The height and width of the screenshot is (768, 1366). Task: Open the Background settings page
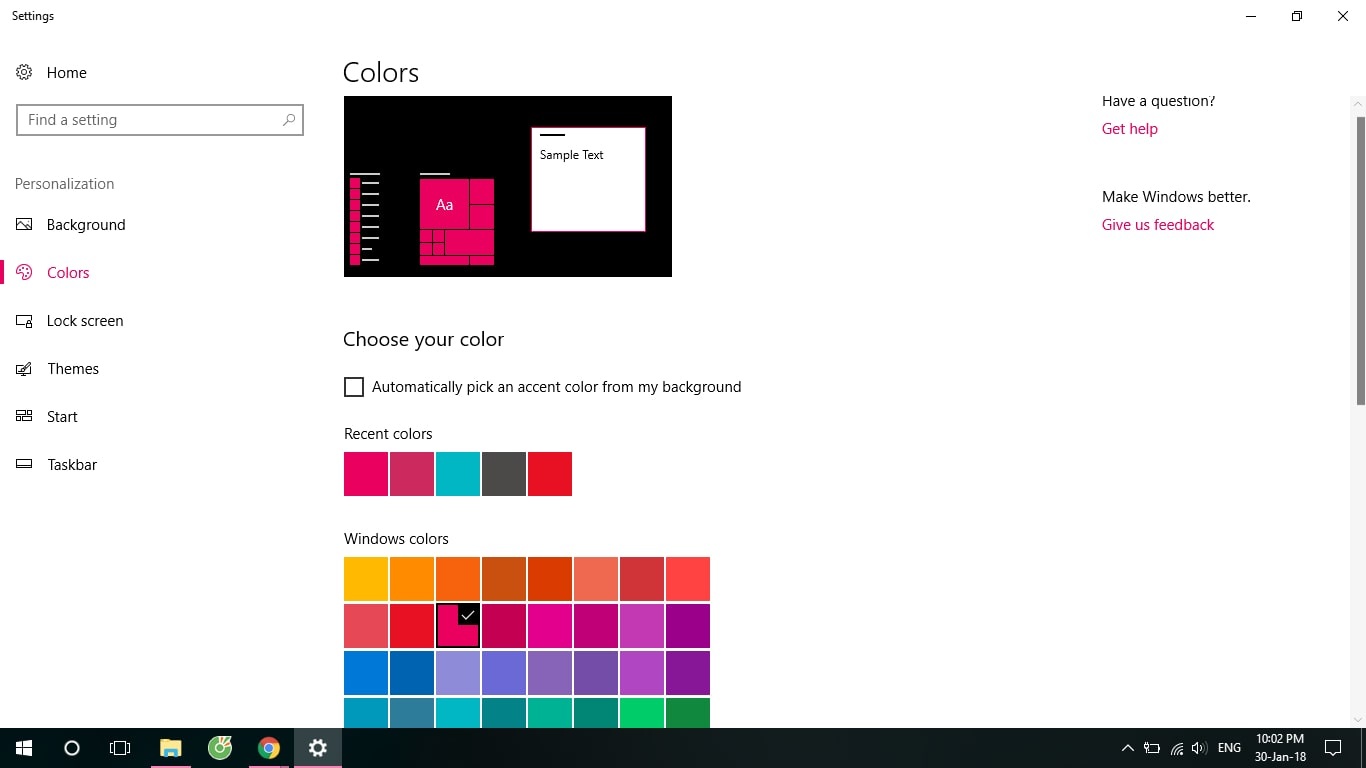pyautogui.click(x=86, y=225)
